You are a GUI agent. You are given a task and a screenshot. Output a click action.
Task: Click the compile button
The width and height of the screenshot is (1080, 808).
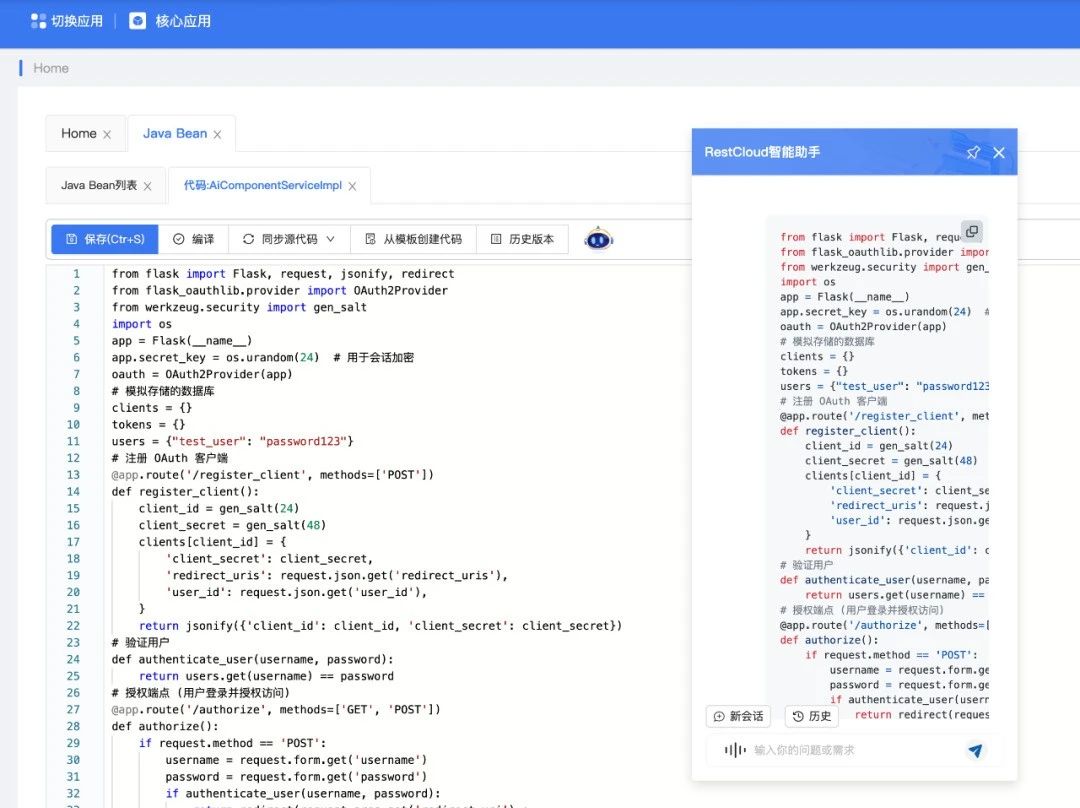[x=193, y=239]
